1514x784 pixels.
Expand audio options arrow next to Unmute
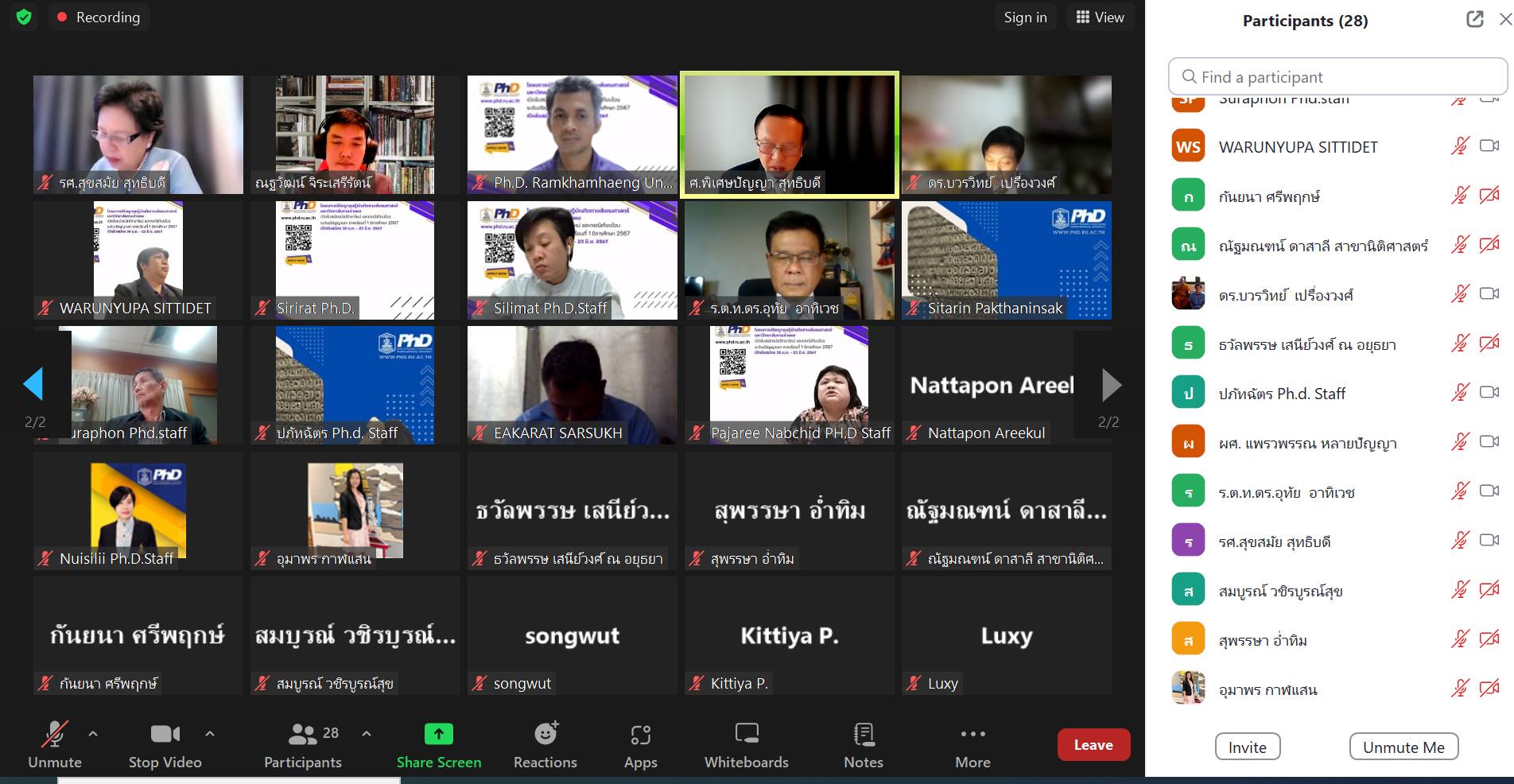click(x=93, y=733)
